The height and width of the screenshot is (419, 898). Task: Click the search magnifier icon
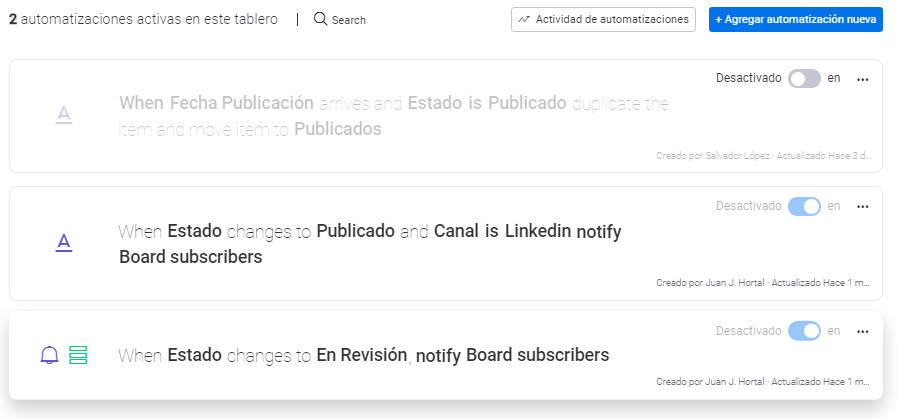[320, 19]
